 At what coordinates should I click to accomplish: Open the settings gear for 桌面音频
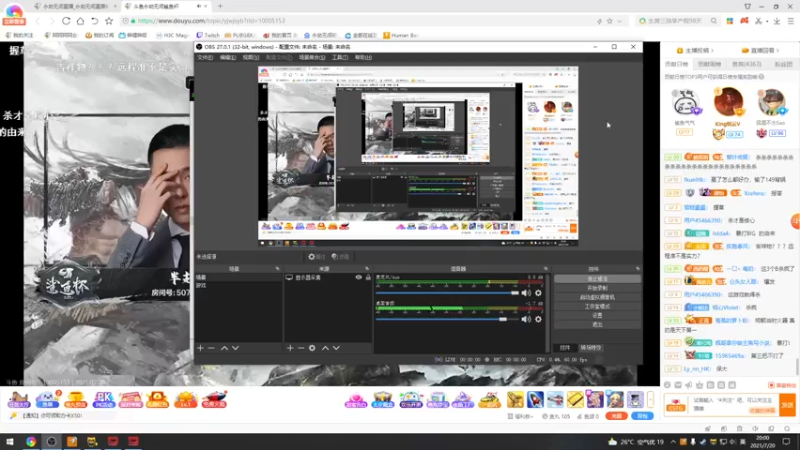(538, 319)
